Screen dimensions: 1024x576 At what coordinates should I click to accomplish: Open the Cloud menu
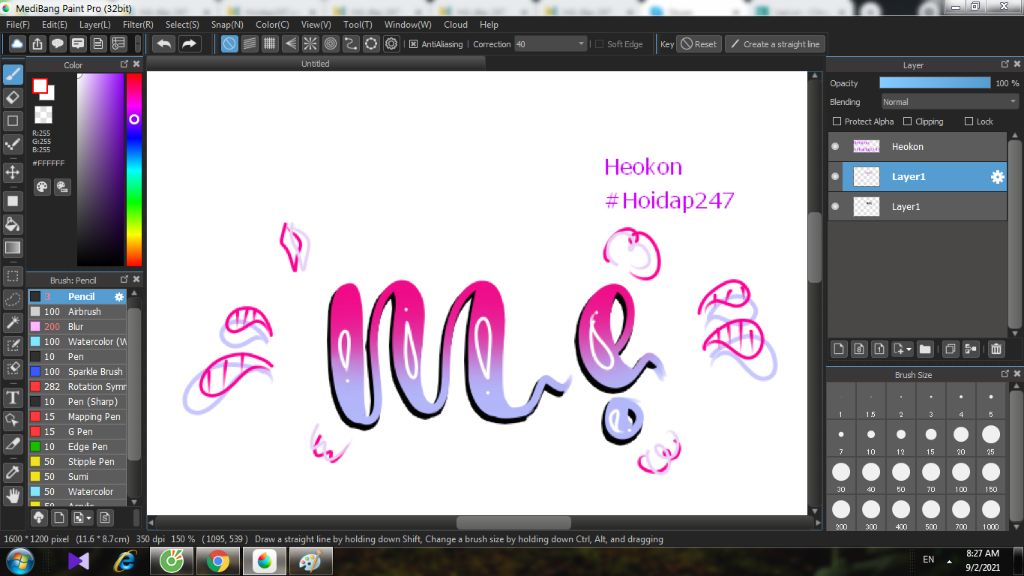coord(455,24)
